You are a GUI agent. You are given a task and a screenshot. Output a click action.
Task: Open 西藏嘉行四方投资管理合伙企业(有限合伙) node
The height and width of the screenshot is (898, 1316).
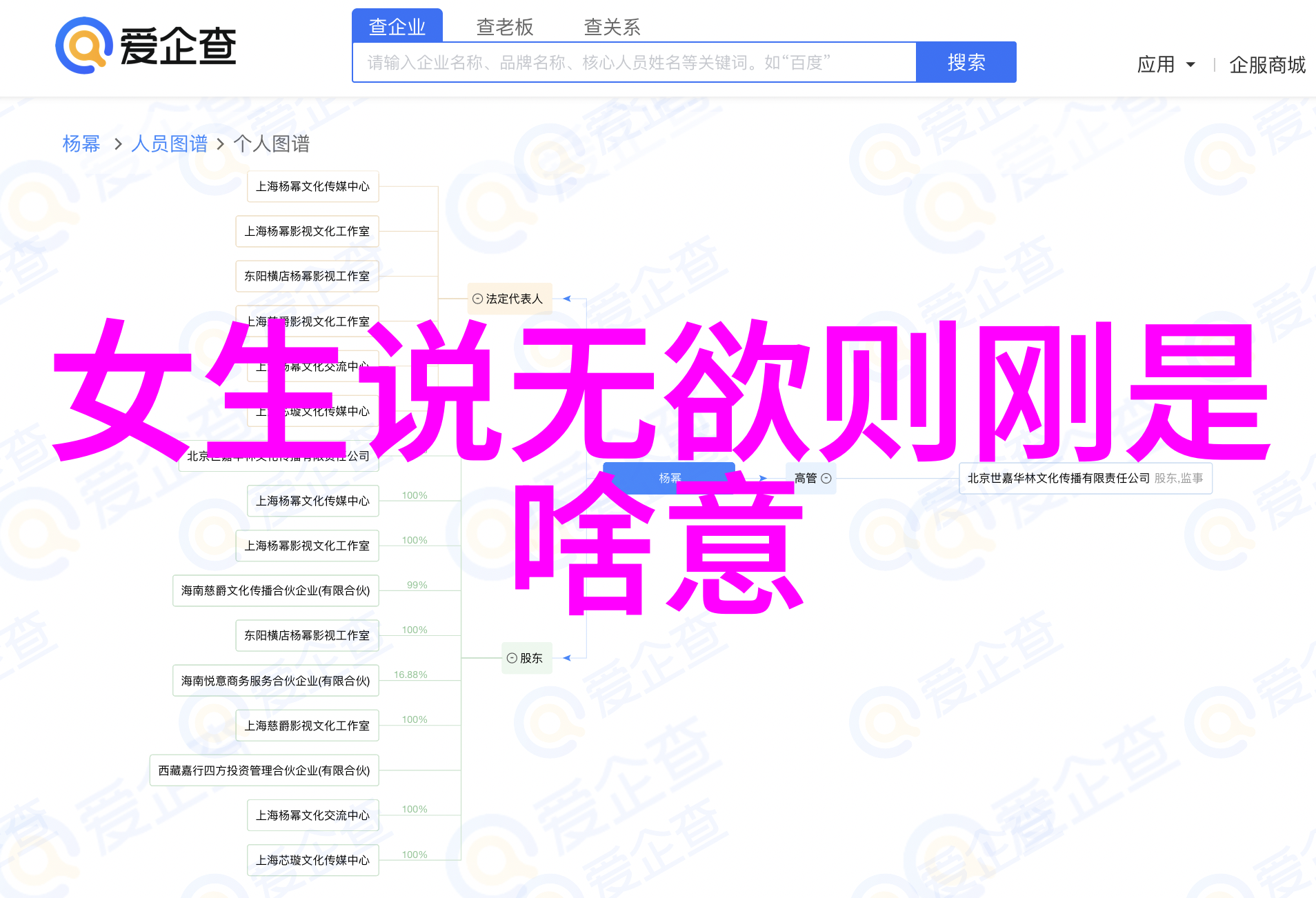click(264, 770)
